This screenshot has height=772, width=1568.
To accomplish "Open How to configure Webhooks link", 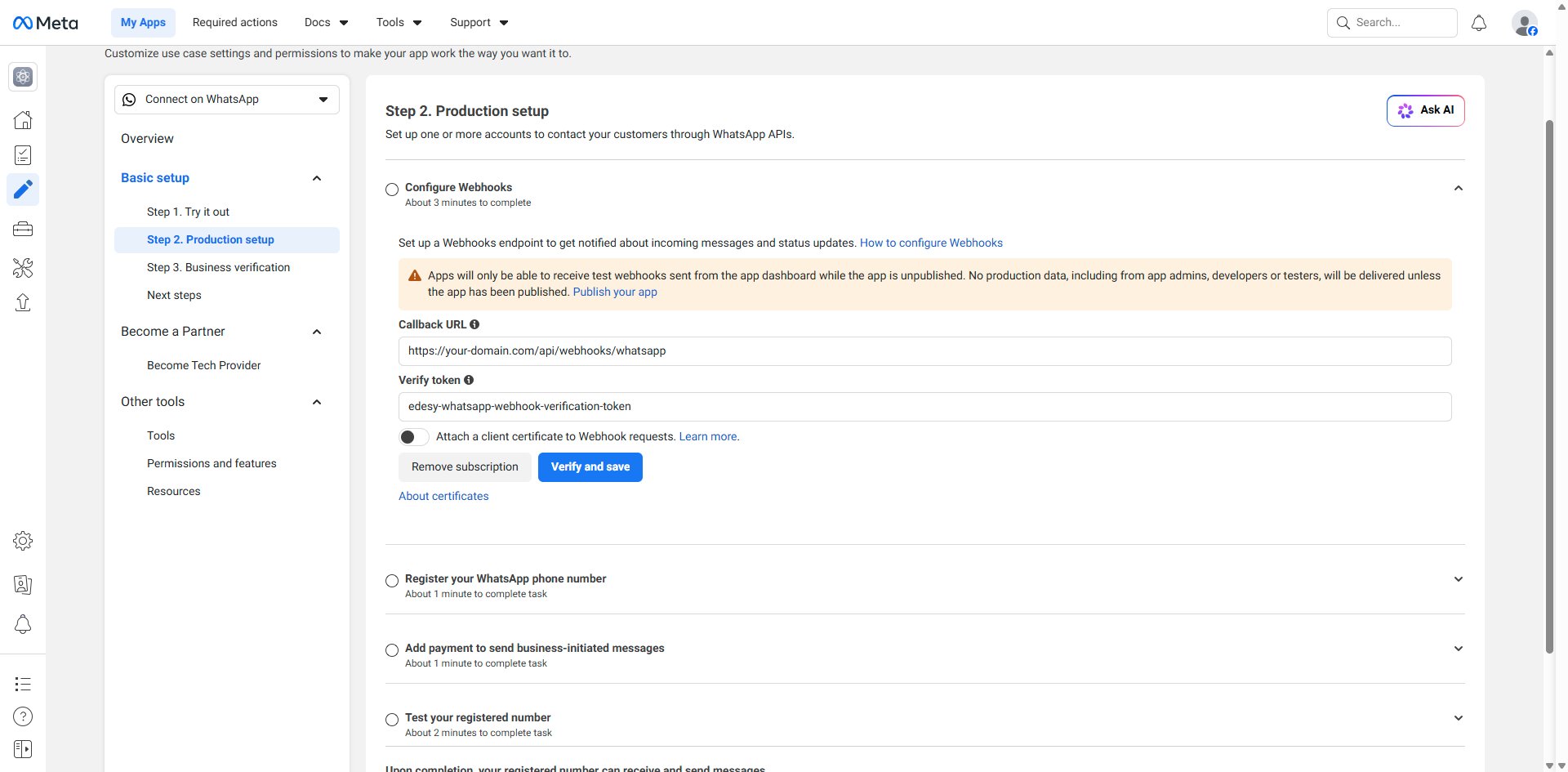I will coord(931,243).
